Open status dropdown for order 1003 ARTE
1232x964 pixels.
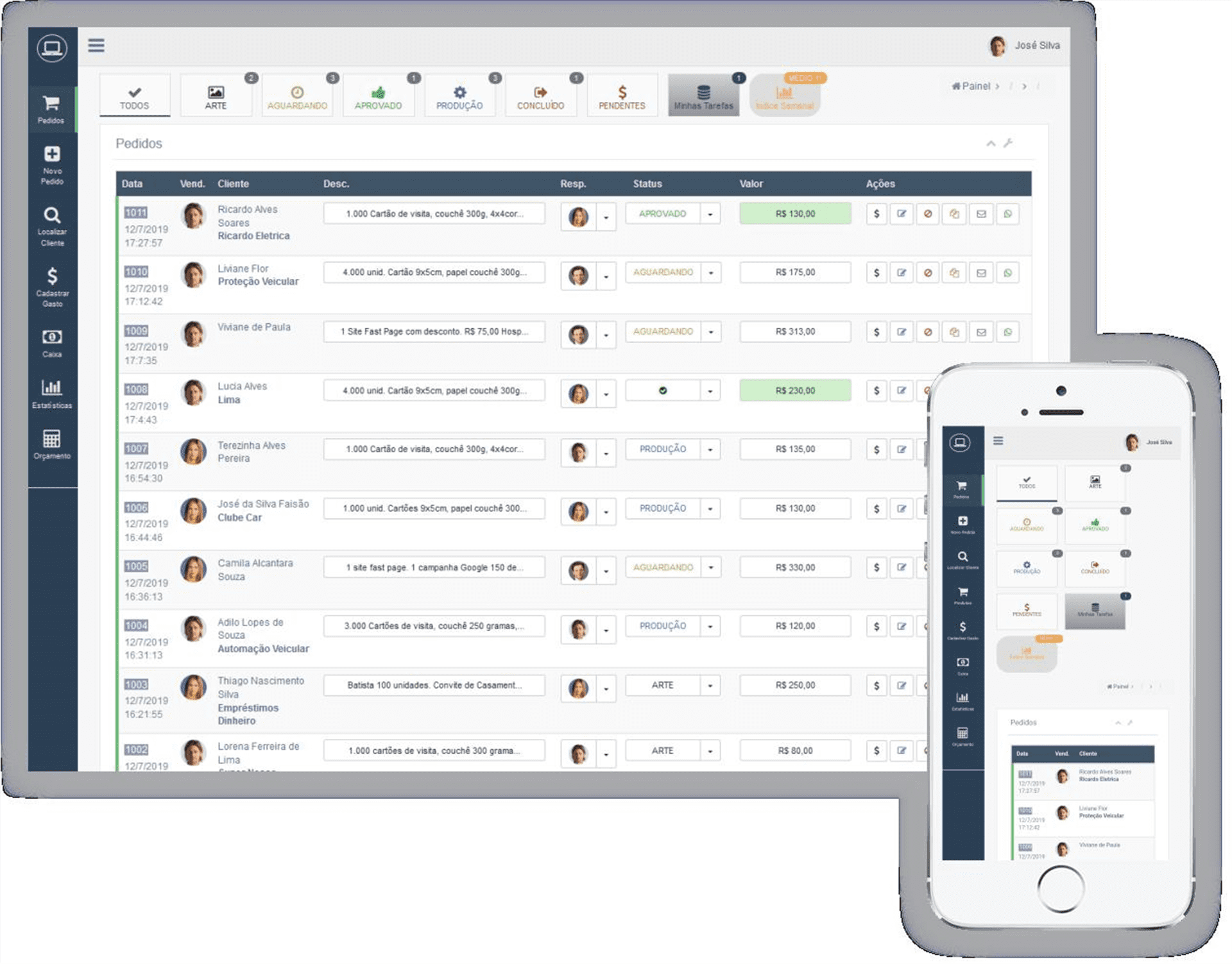(x=710, y=686)
